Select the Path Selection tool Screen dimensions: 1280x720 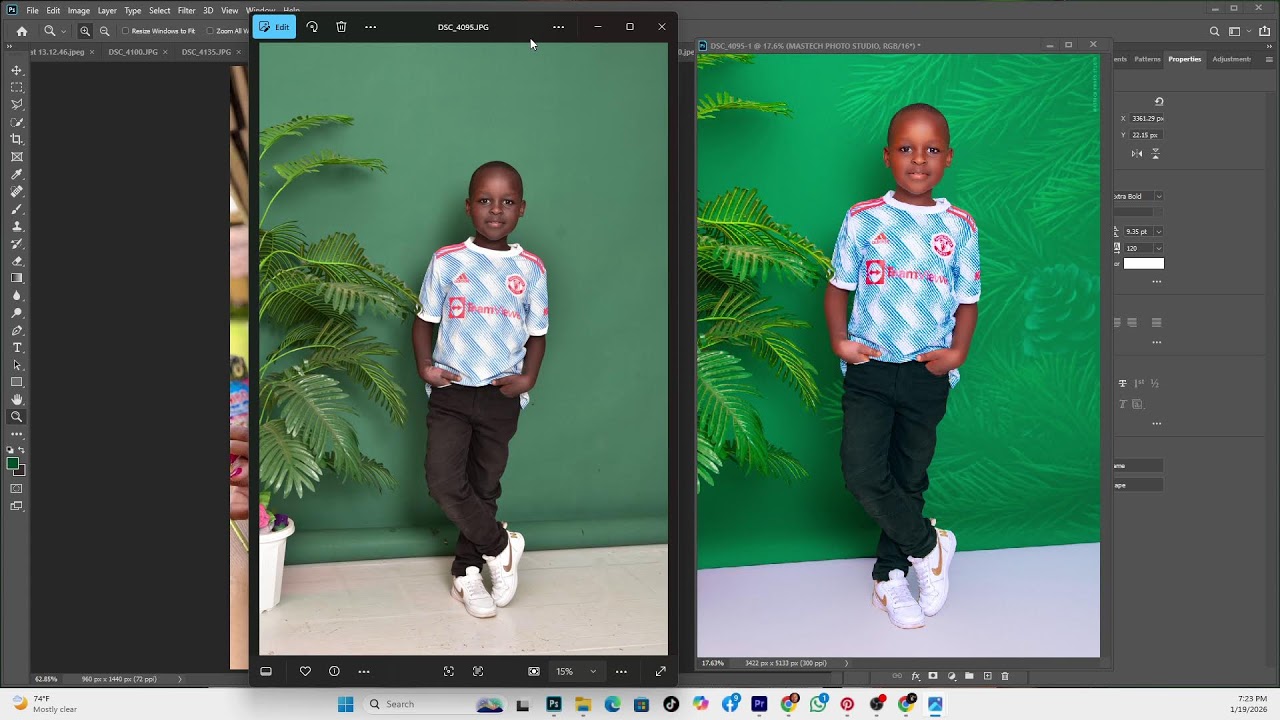tap(17, 365)
